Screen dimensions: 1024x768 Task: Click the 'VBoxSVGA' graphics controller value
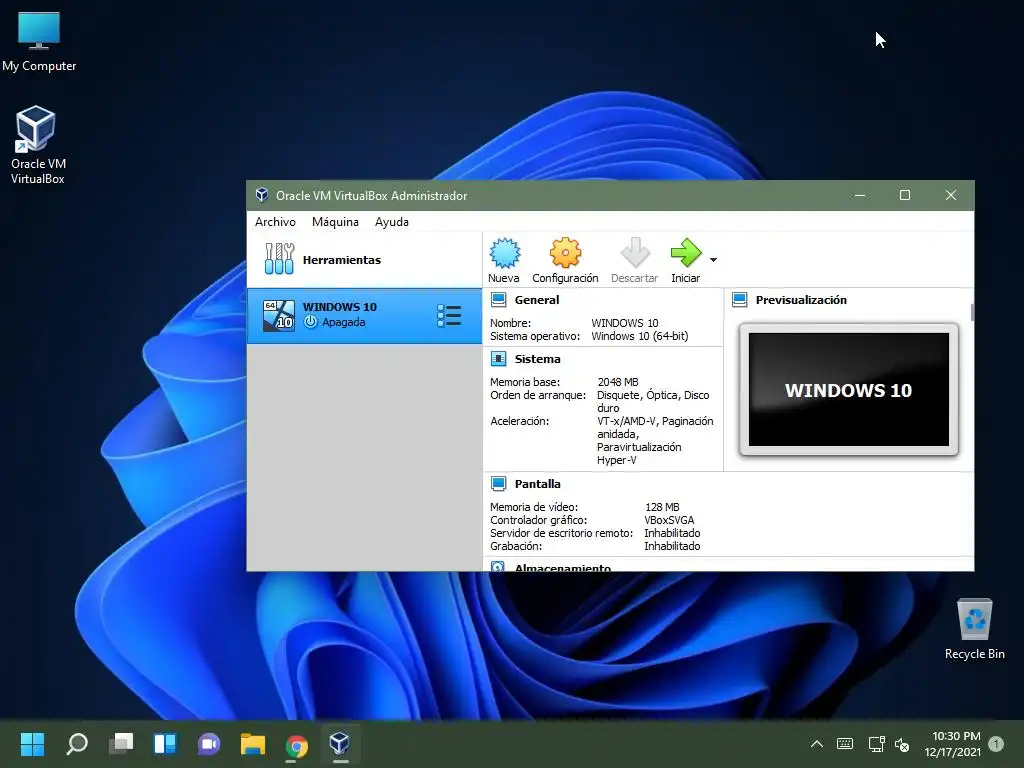(x=669, y=520)
